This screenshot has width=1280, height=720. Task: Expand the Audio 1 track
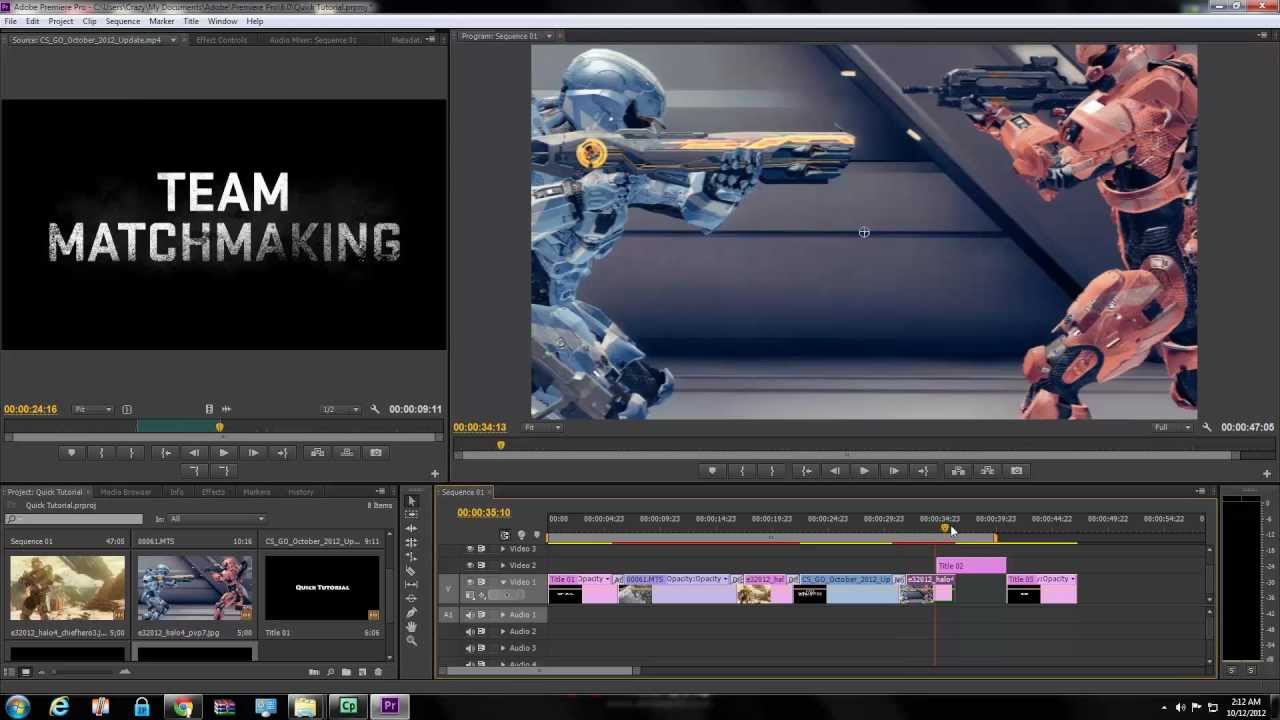click(503, 615)
